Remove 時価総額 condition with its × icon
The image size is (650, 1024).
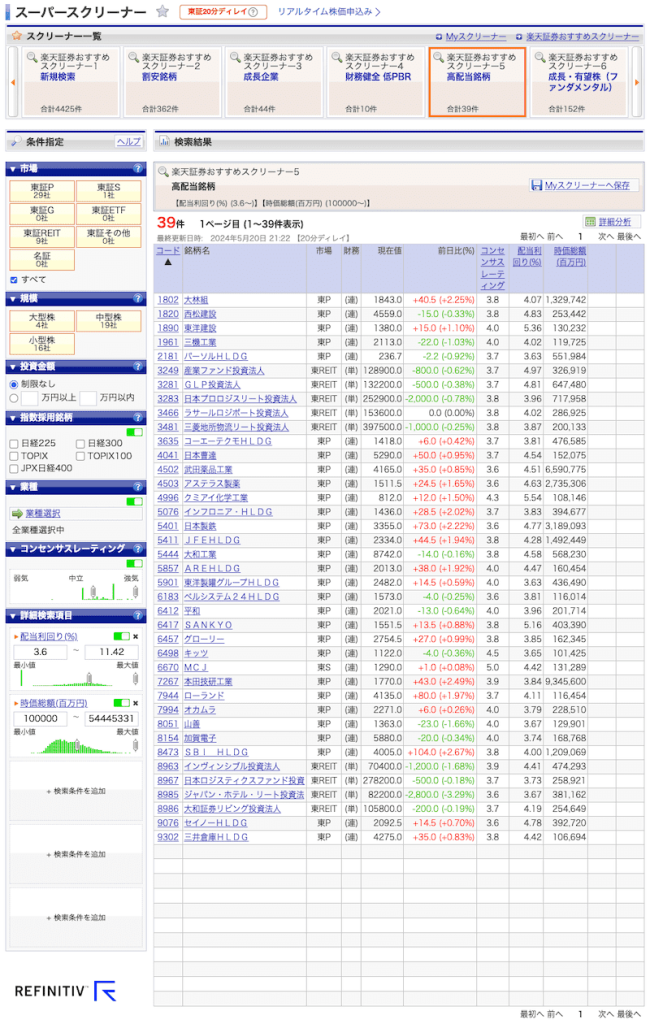(135, 703)
